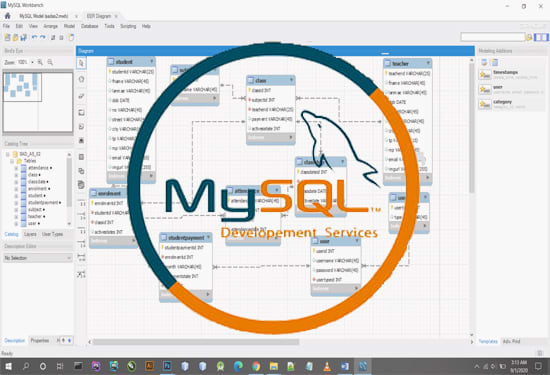Open Google Chrome from the taskbar

point(256,367)
